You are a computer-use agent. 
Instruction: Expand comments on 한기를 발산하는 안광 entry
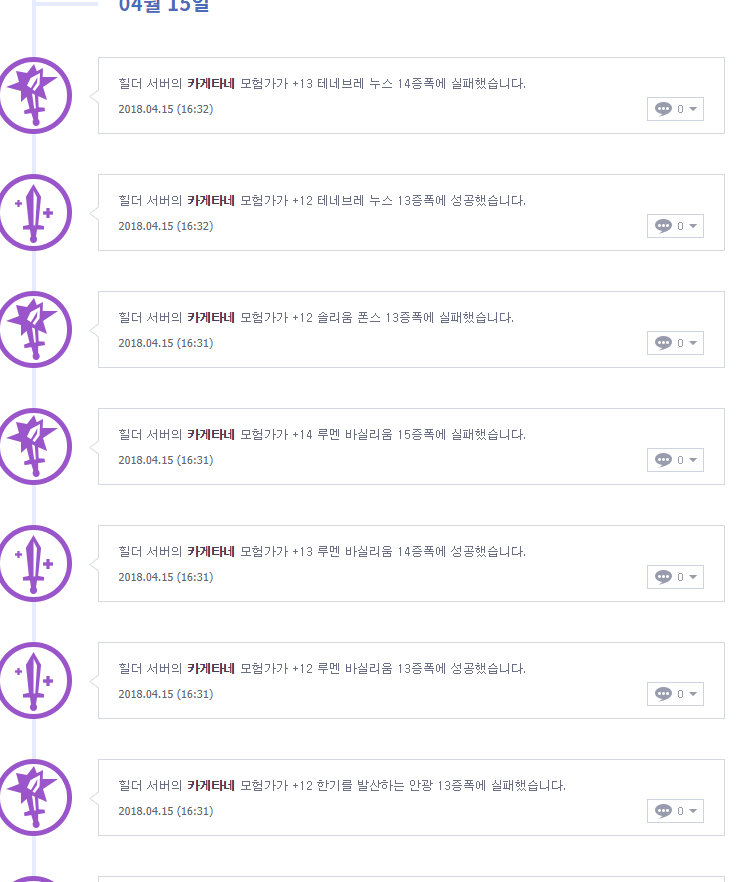click(675, 811)
